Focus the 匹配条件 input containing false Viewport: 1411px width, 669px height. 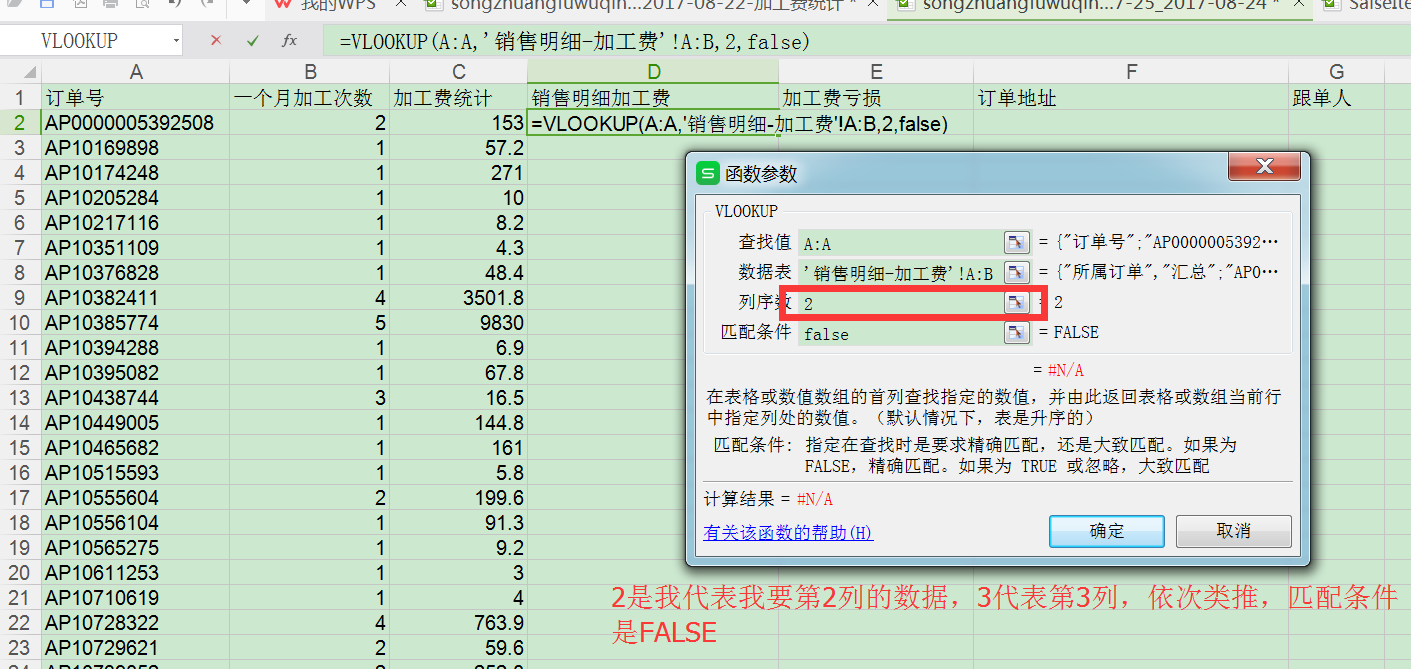click(x=900, y=332)
